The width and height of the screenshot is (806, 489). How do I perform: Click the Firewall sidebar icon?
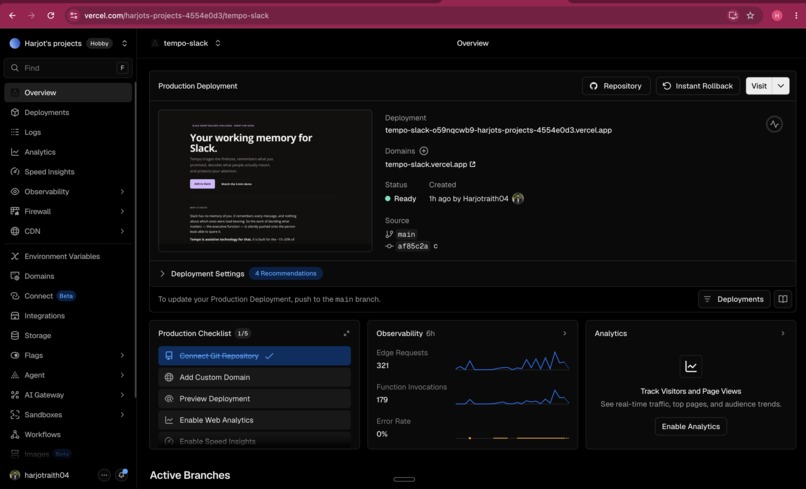[15, 211]
